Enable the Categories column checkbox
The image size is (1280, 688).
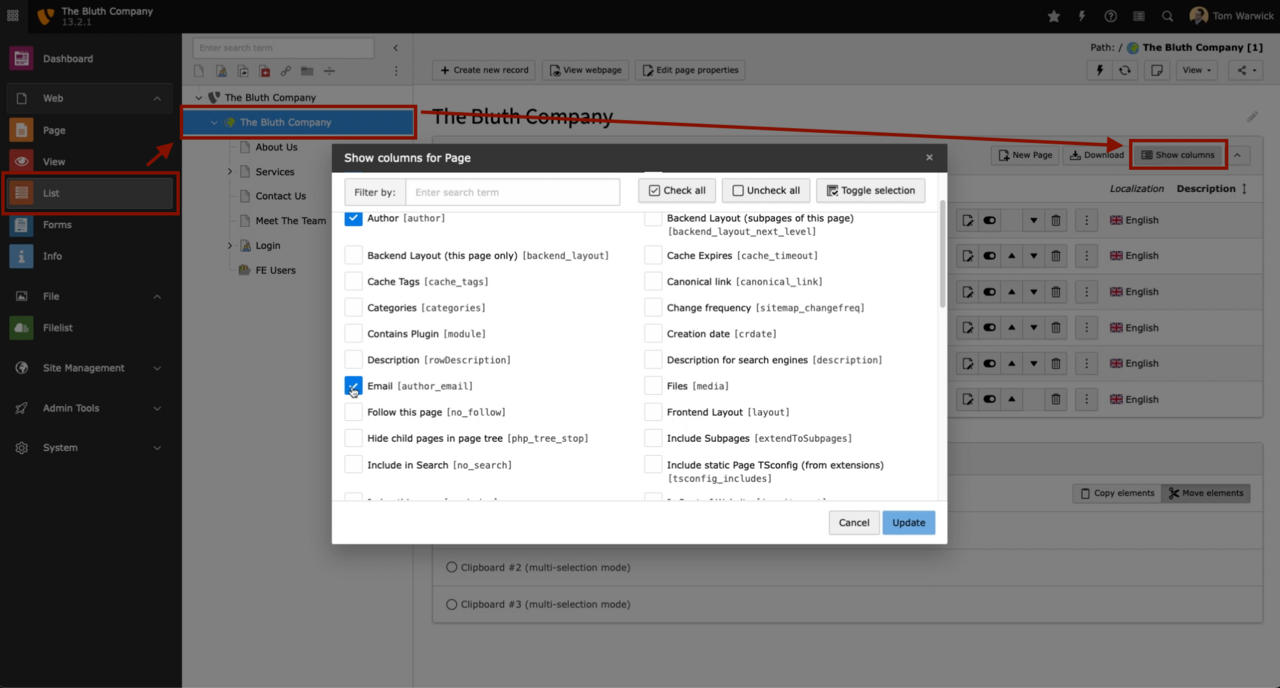tap(353, 308)
